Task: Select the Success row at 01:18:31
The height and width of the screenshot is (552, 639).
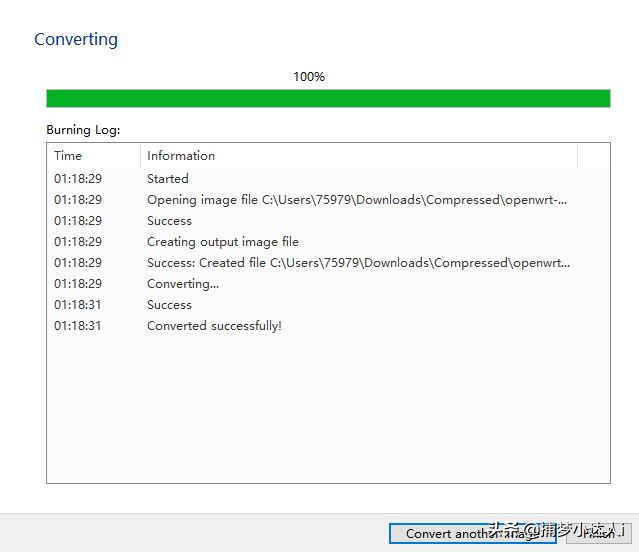Action: point(328,305)
